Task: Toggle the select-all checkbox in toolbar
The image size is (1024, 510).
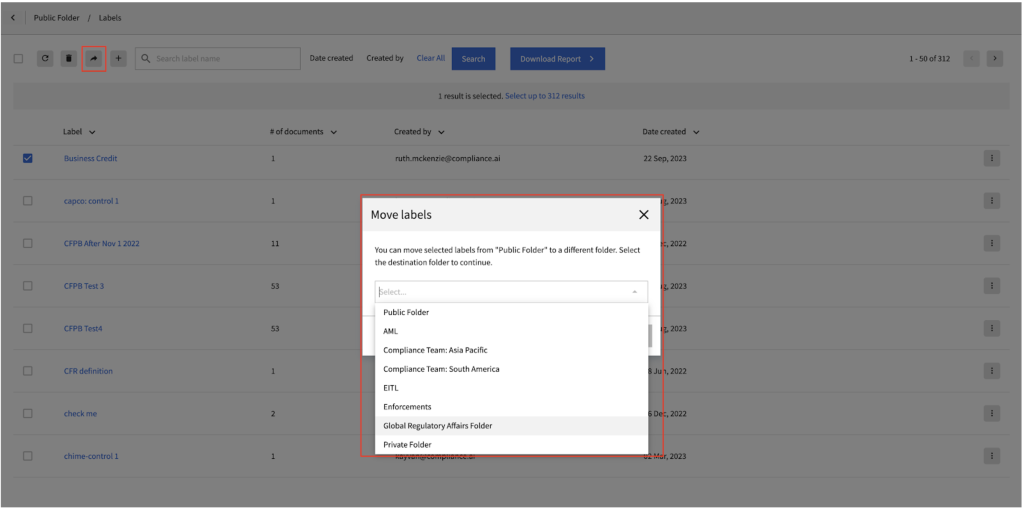Action: coord(19,59)
